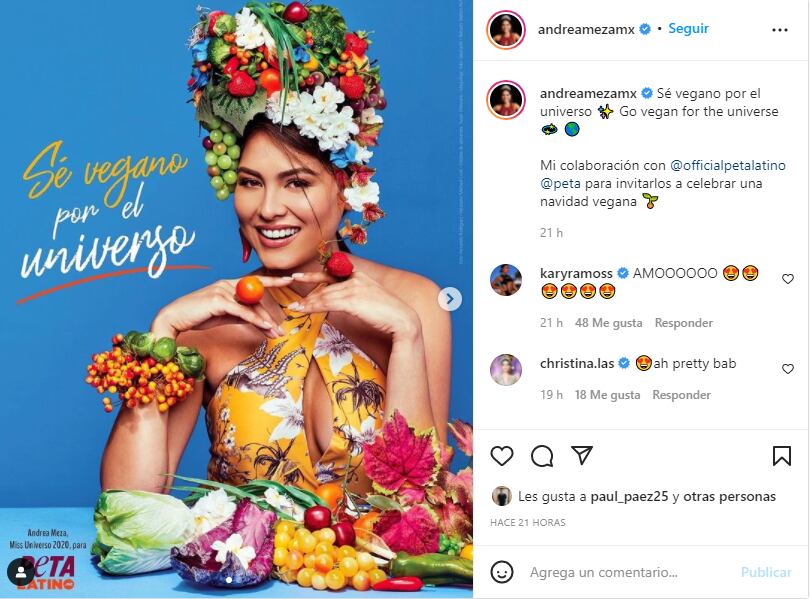Screen dimensions: 810x599
Task: Show tagged people on photo
Action: (20, 572)
